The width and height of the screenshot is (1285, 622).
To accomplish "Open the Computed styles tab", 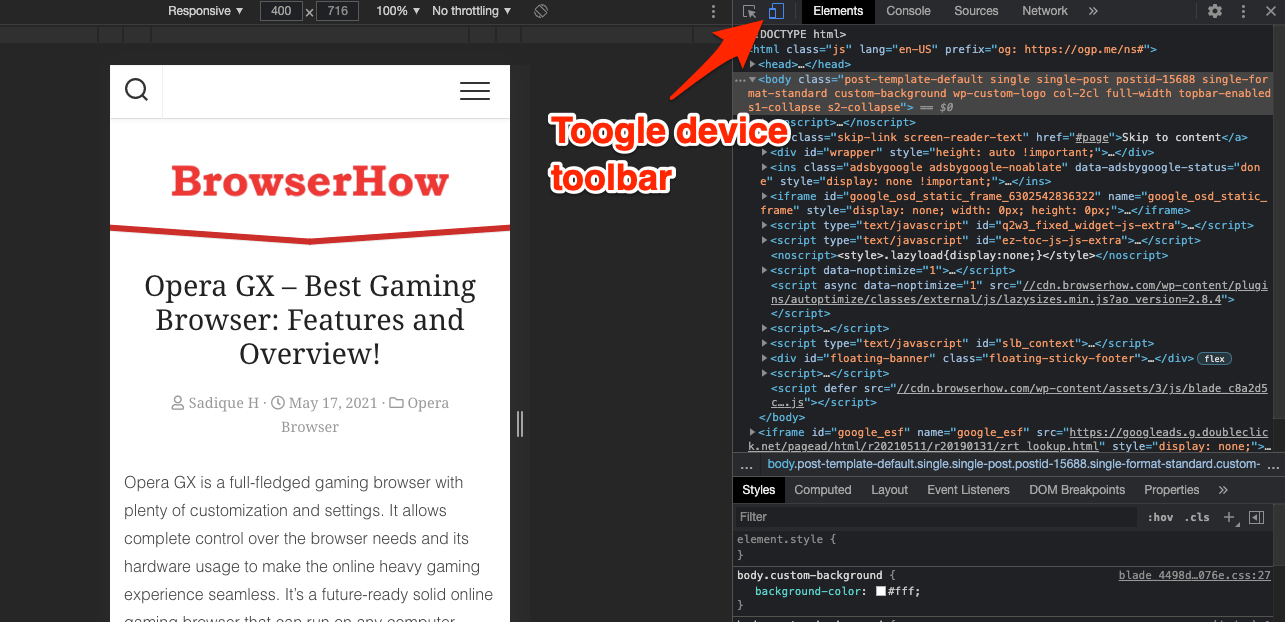I will (822, 490).
